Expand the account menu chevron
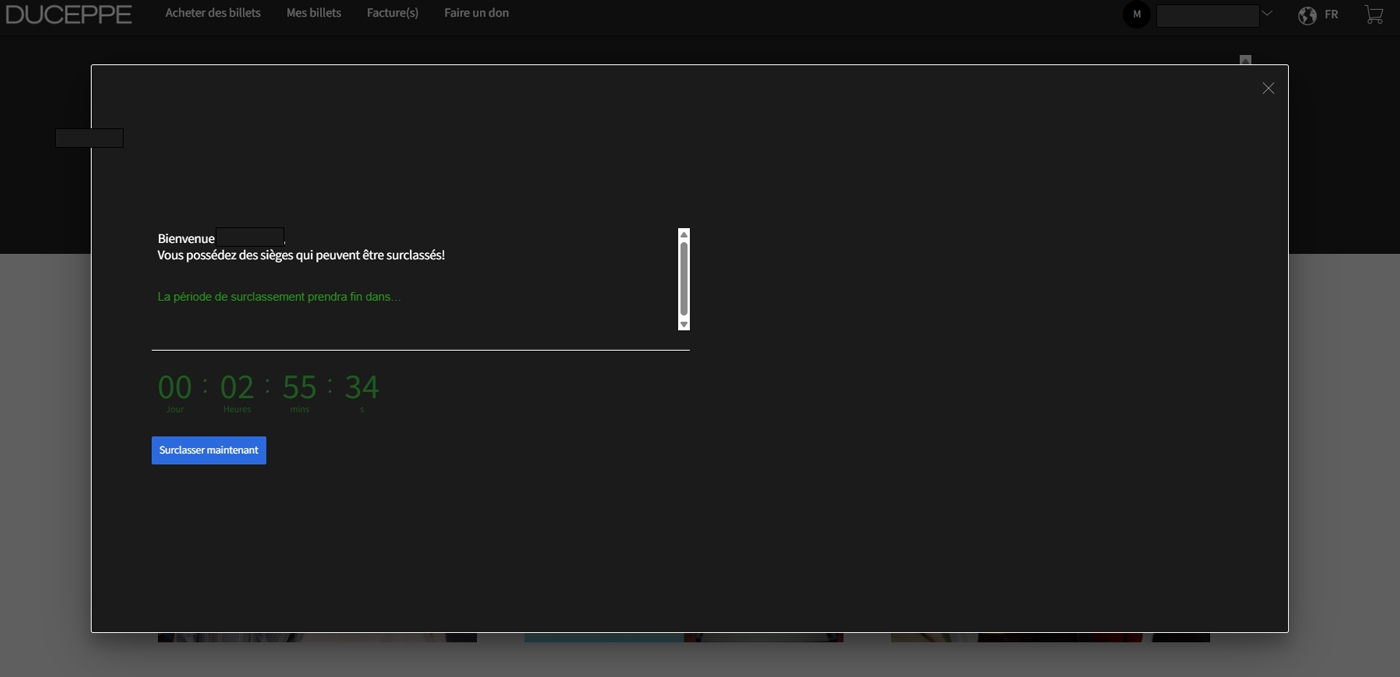 [1267, 14]
